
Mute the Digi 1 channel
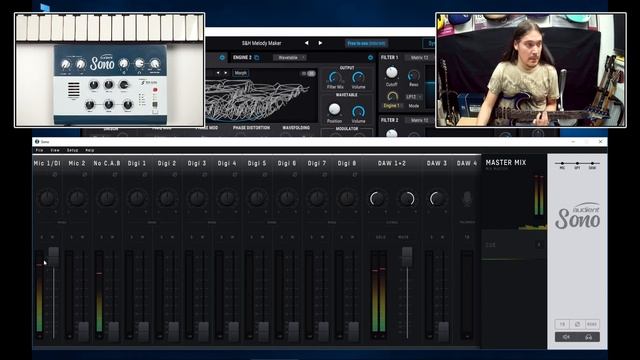[142, 237]
